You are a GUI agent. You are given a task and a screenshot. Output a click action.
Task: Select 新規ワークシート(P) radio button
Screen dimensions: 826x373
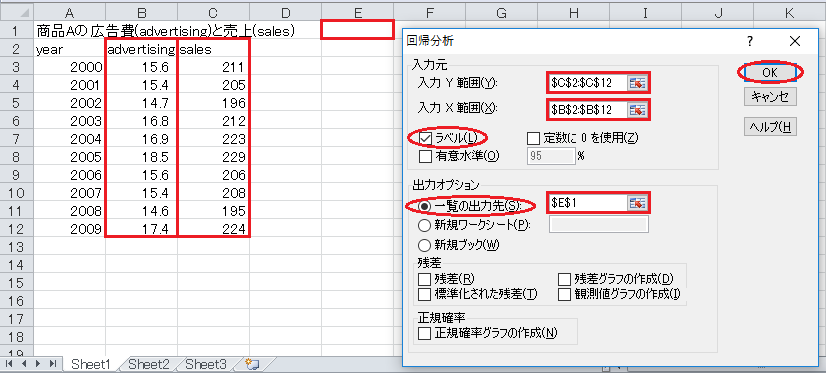tap(425, 225)
